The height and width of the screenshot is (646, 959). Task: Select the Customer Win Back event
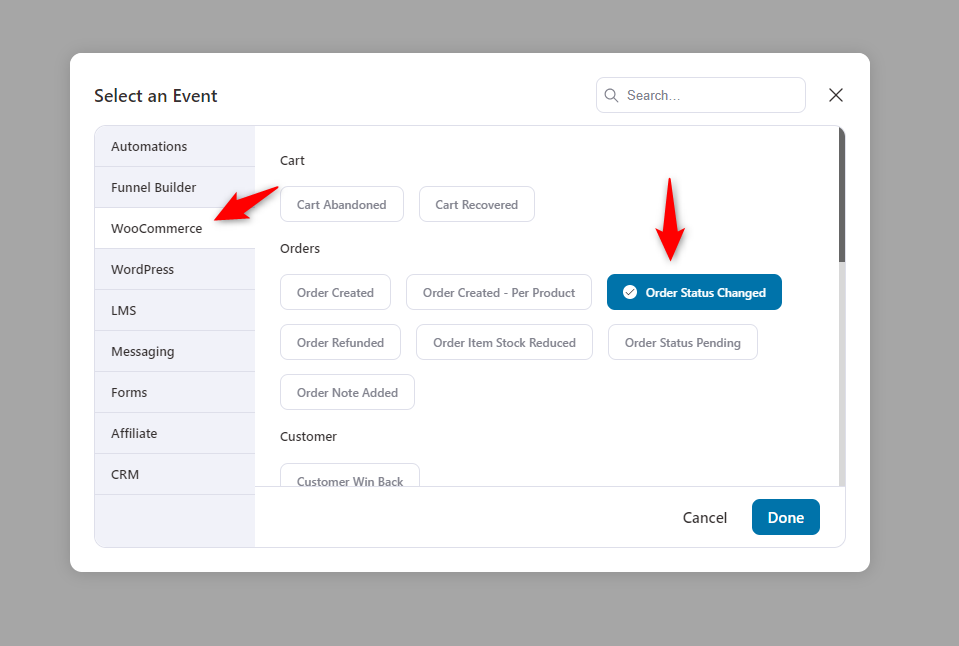pos(350,476)
